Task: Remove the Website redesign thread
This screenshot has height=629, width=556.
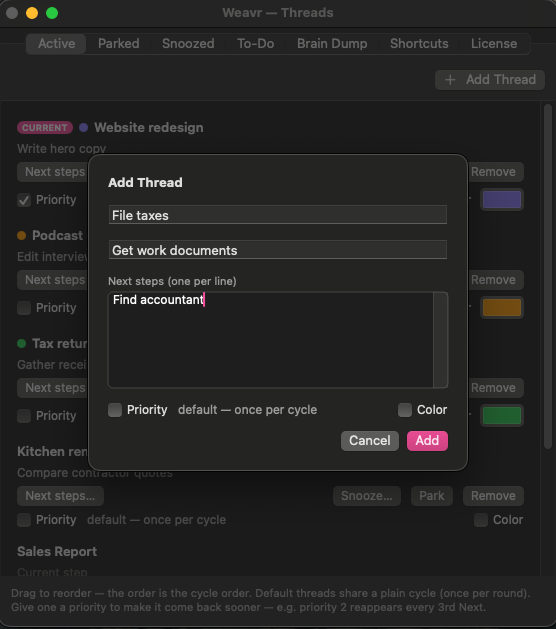Action: [x=496, y=172]
